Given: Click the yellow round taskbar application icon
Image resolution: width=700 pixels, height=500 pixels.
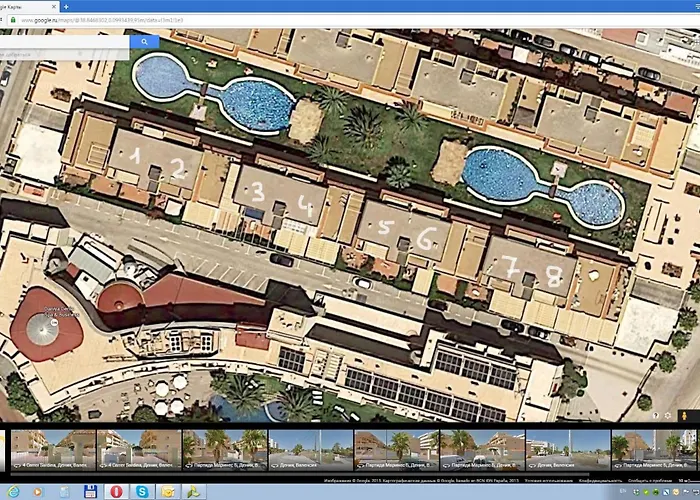Looking at the screenshot, I should click(x=168, y=492).
